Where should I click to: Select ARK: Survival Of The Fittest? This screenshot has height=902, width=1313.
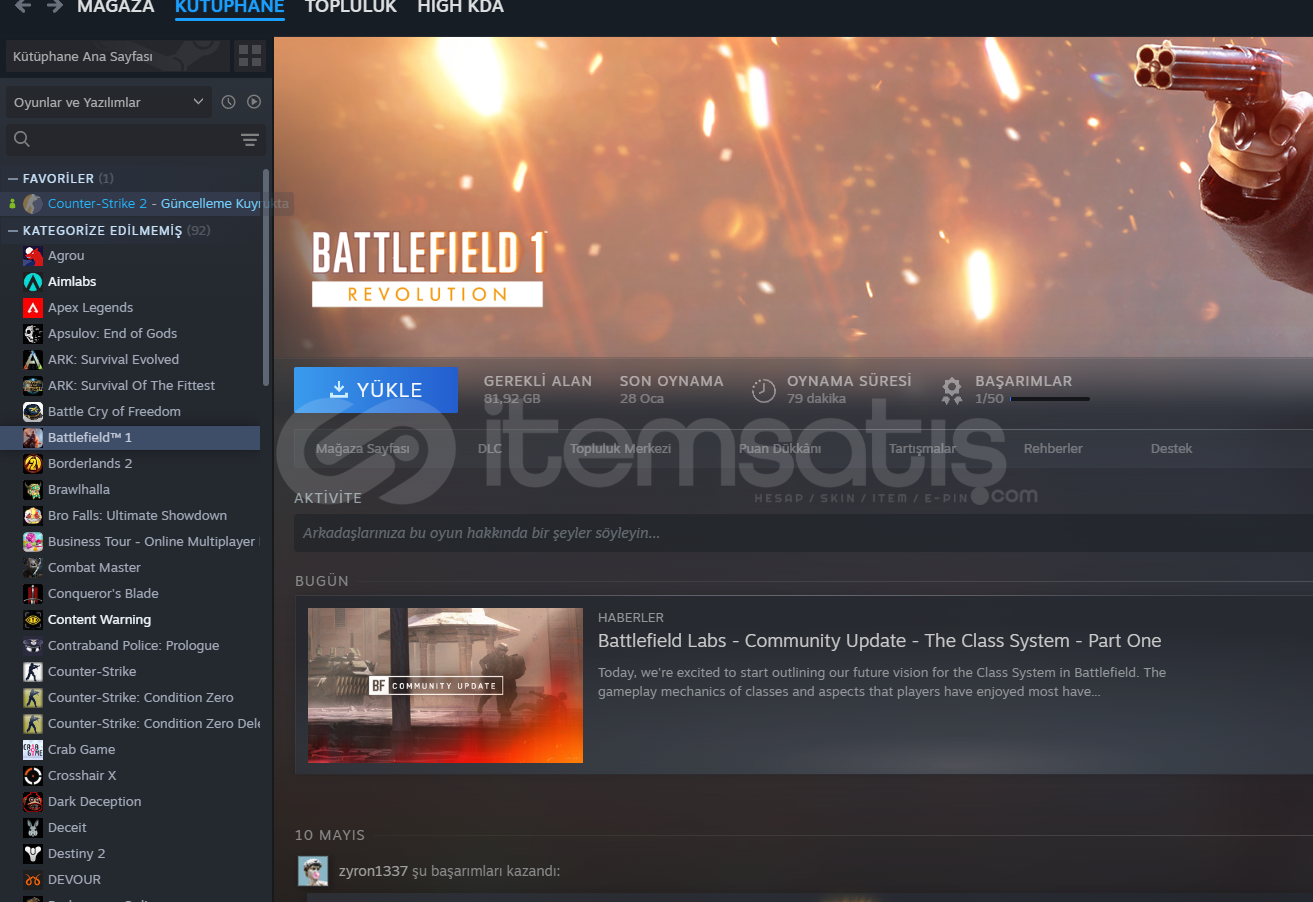pos(131,386)
